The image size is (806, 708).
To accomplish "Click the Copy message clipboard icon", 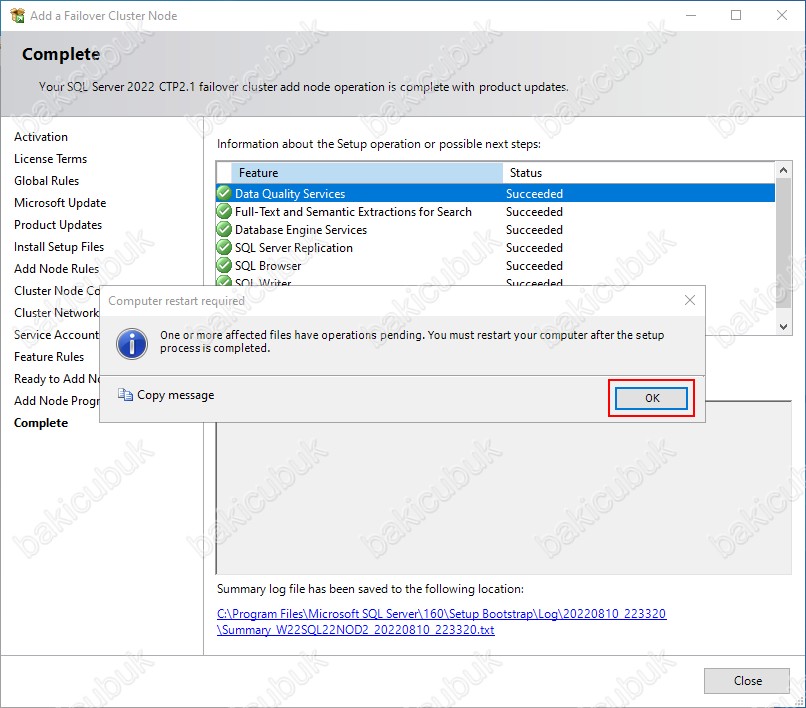I will click(125, 394).
